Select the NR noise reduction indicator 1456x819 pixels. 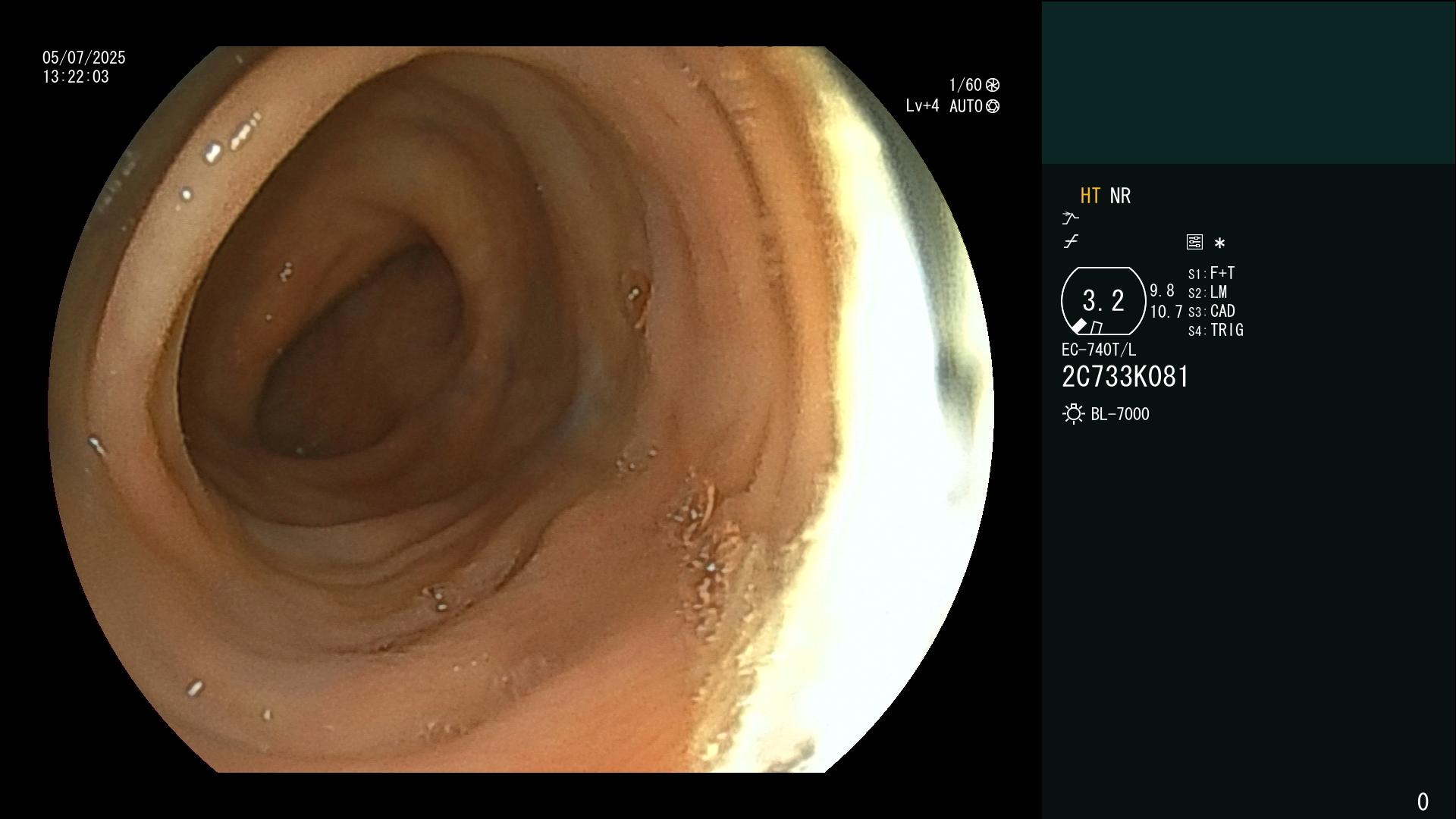tap(1120, 196)
